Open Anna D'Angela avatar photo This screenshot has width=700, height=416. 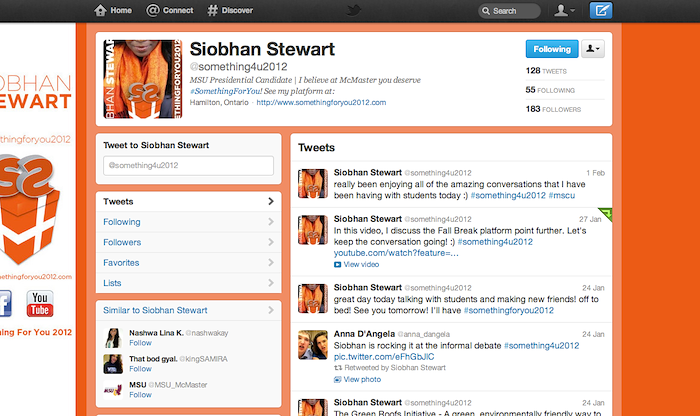point(312,345)
